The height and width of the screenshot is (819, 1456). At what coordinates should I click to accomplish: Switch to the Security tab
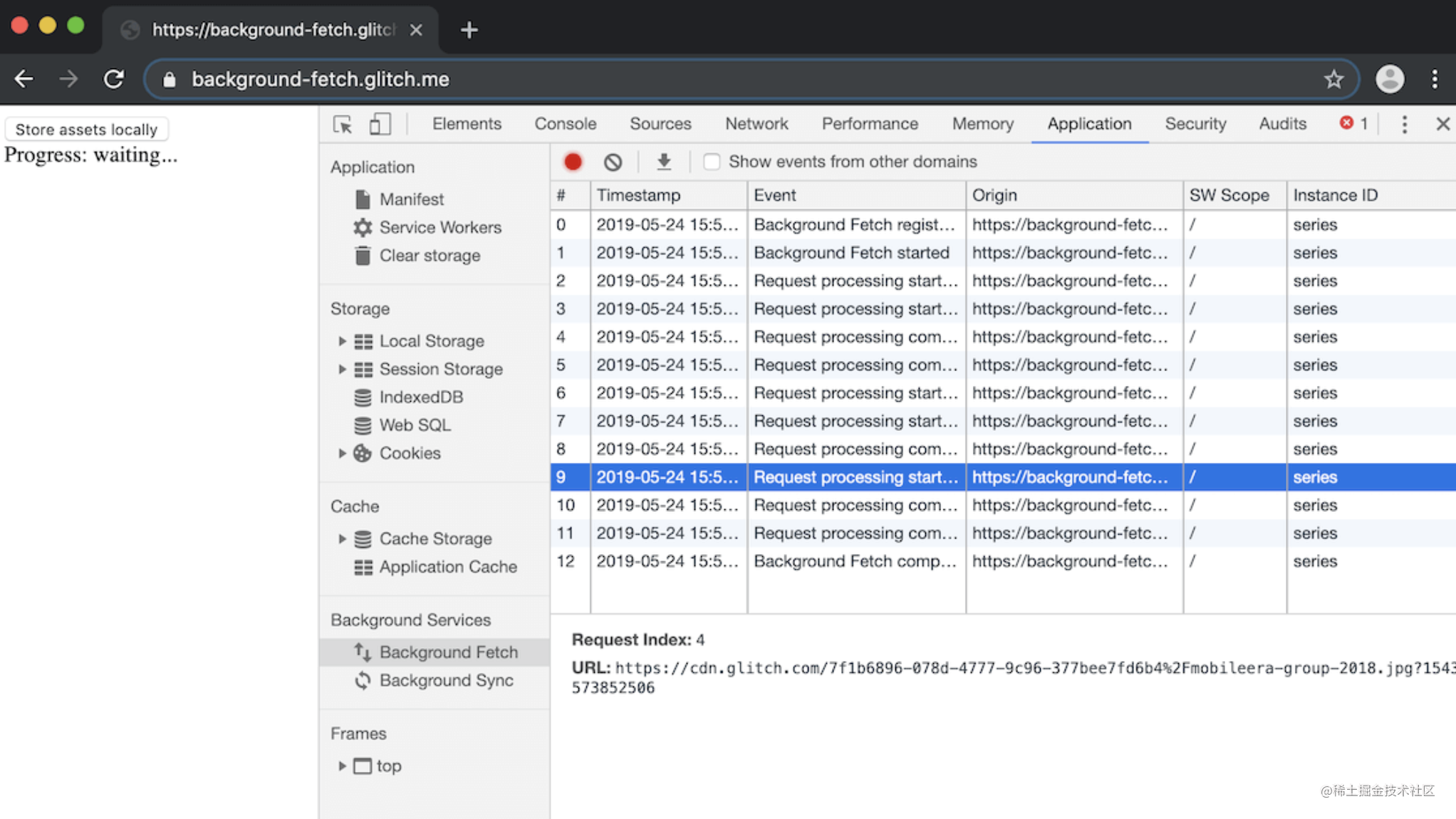[x=1195, y=124]
